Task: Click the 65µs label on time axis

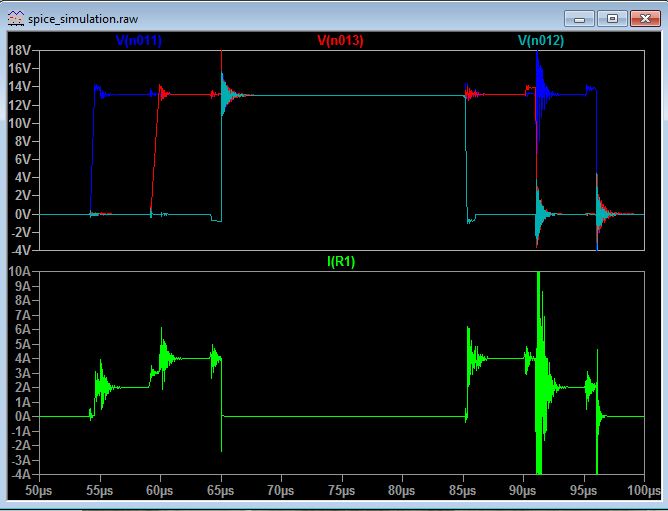Action: pos(221,490)
